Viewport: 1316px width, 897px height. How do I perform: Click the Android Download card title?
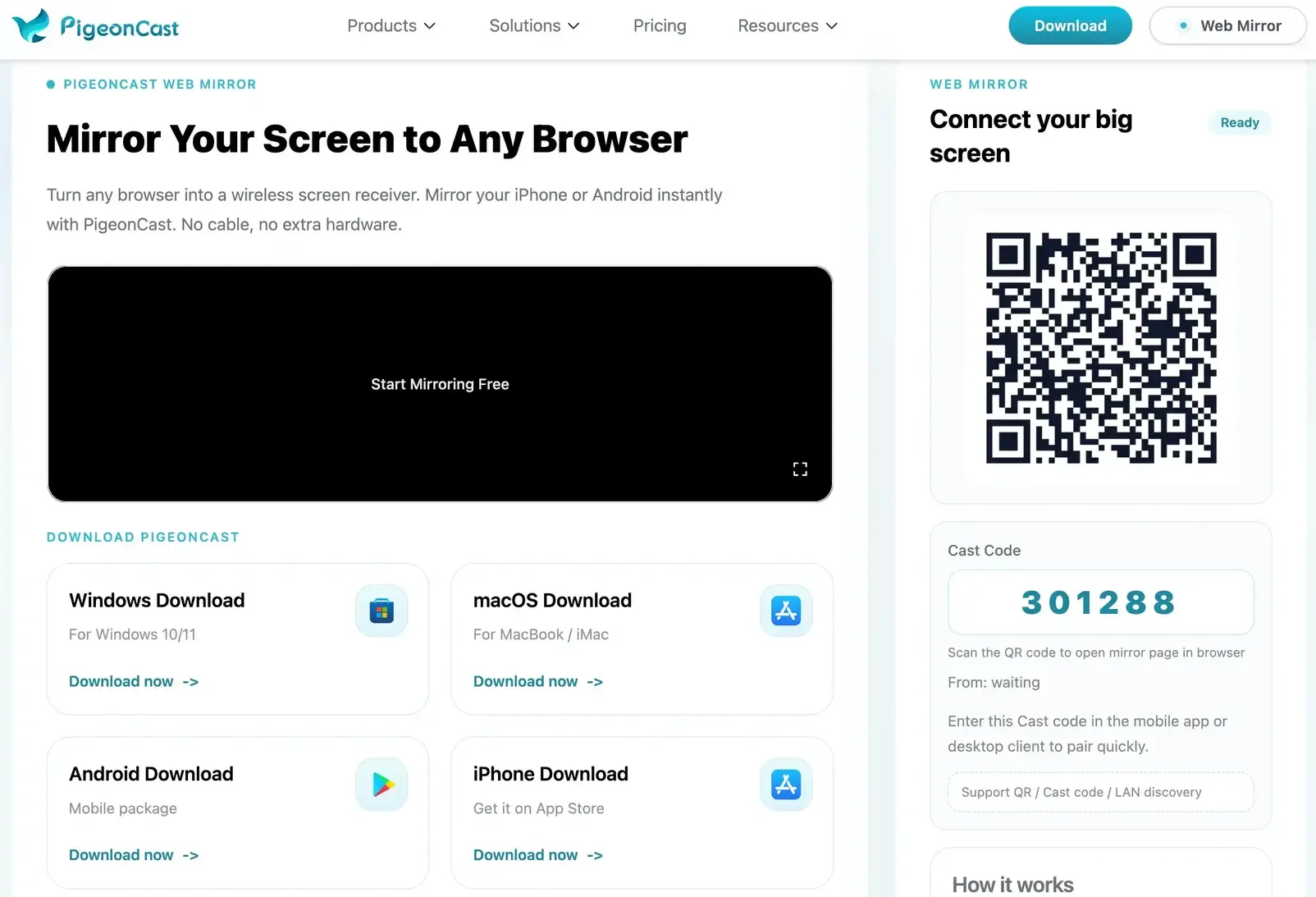151,774
